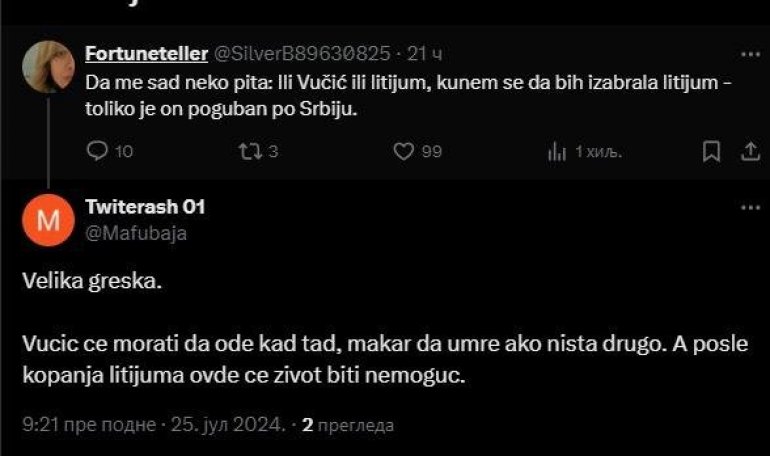Open the Fortuneteller display name link
Screen dimensions: 770x456
click(144, 53)
